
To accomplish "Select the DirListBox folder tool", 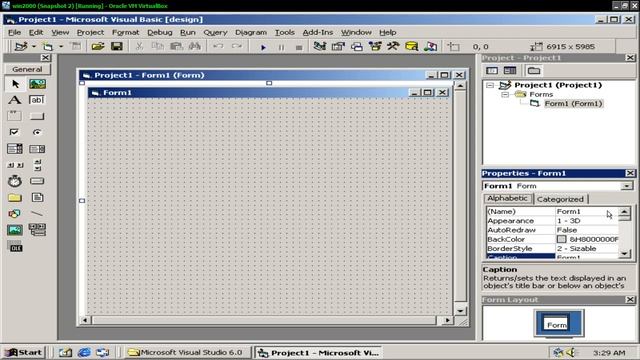I will [x=15, y=198].
